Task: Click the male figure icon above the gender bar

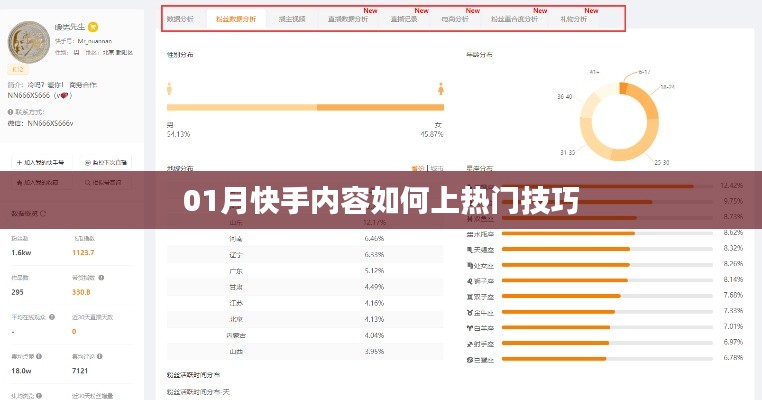Action: [x=169, y=88]
